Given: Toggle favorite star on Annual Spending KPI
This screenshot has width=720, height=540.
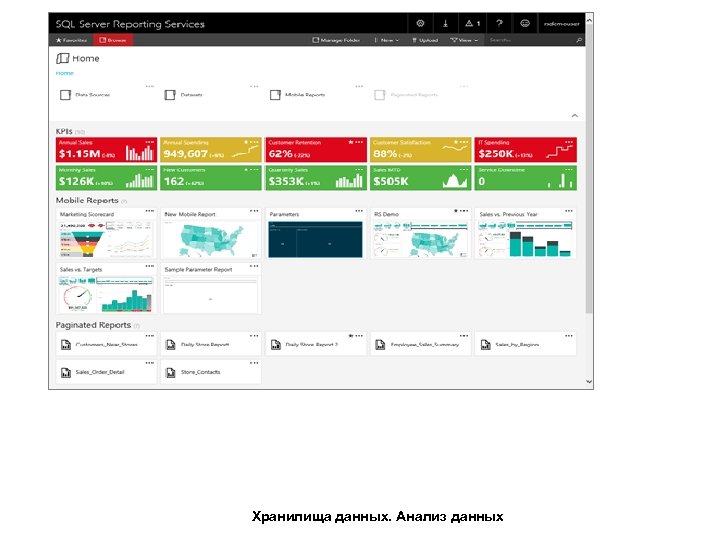Looking at the screenshot, I should click(x=246, y=142).
